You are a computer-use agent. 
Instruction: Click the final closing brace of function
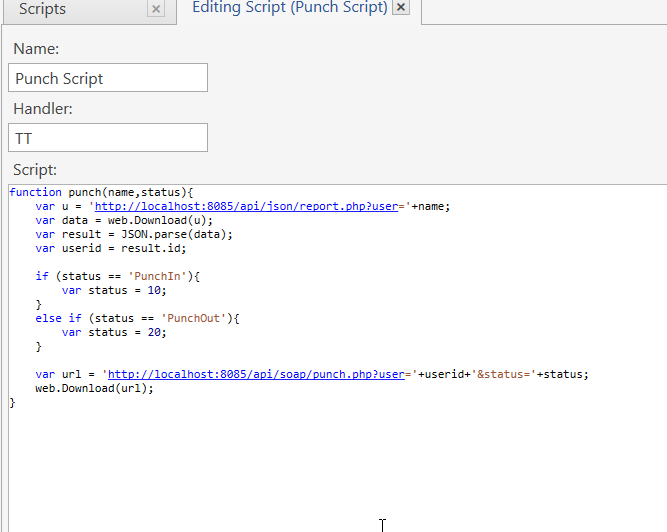[13, 402]
